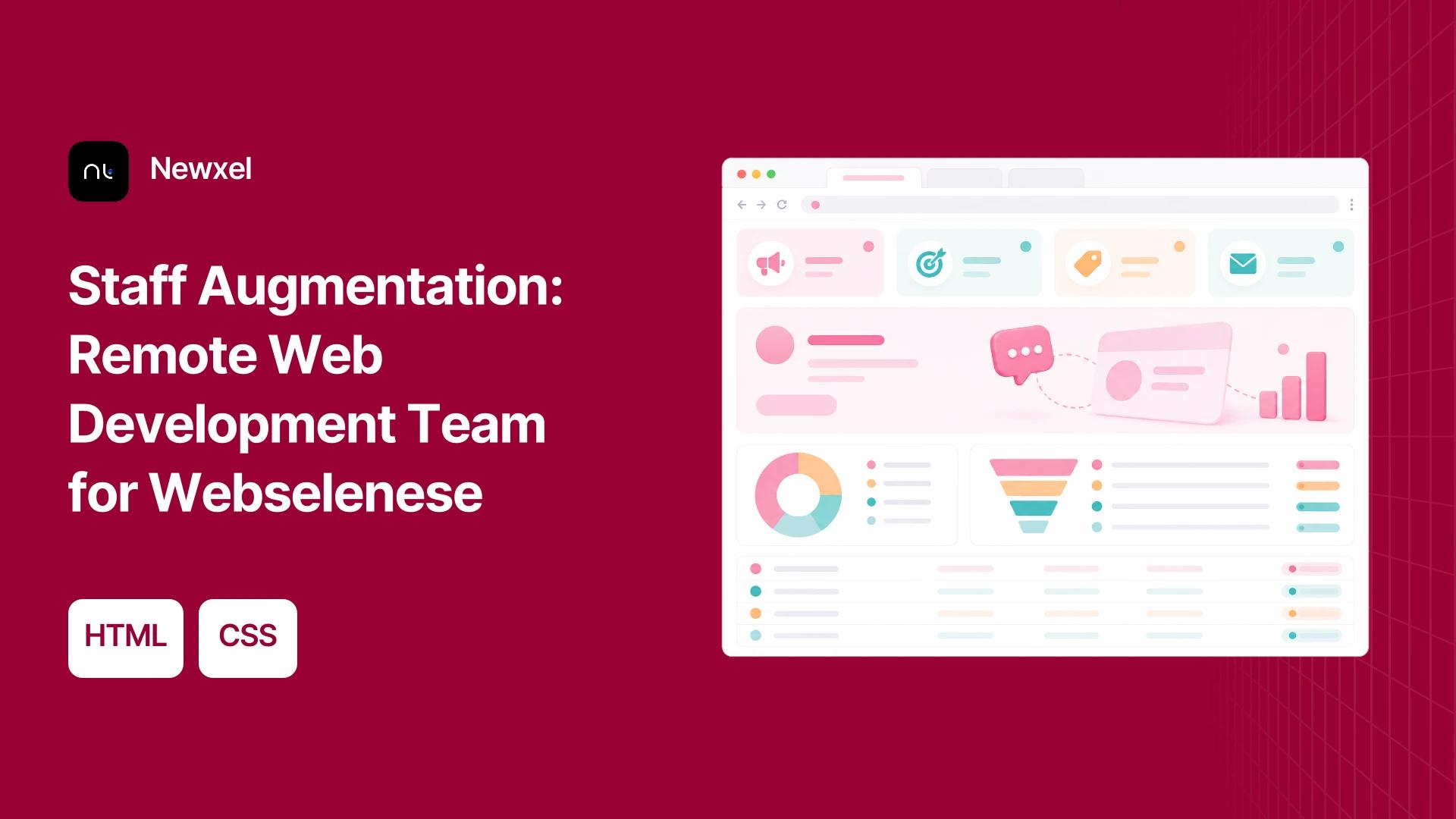This screenshot has height=819, width=1456.
Task: Click the Newxel logo icon
Action: click(x=99, y=171)
